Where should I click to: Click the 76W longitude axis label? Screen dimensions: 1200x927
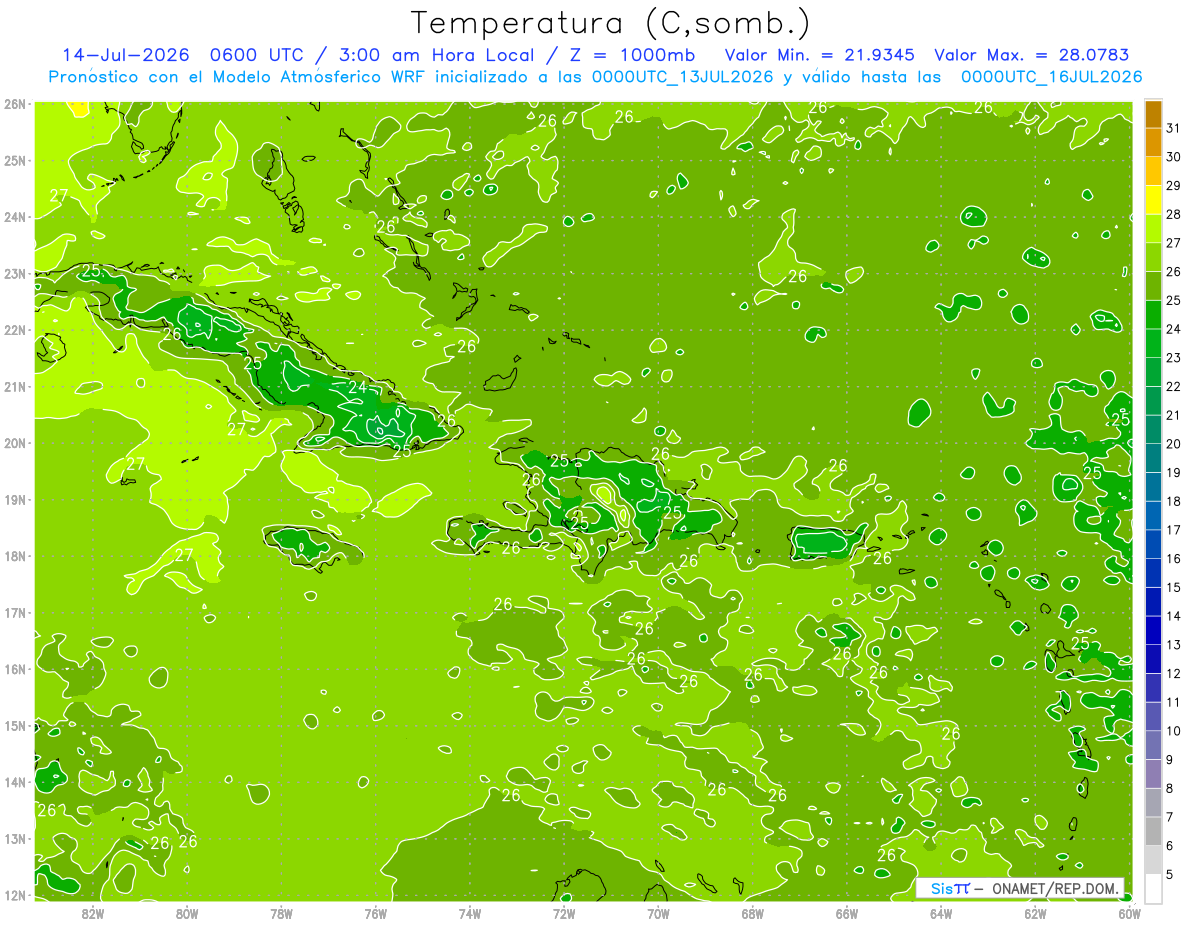click(x=375, y=913)
